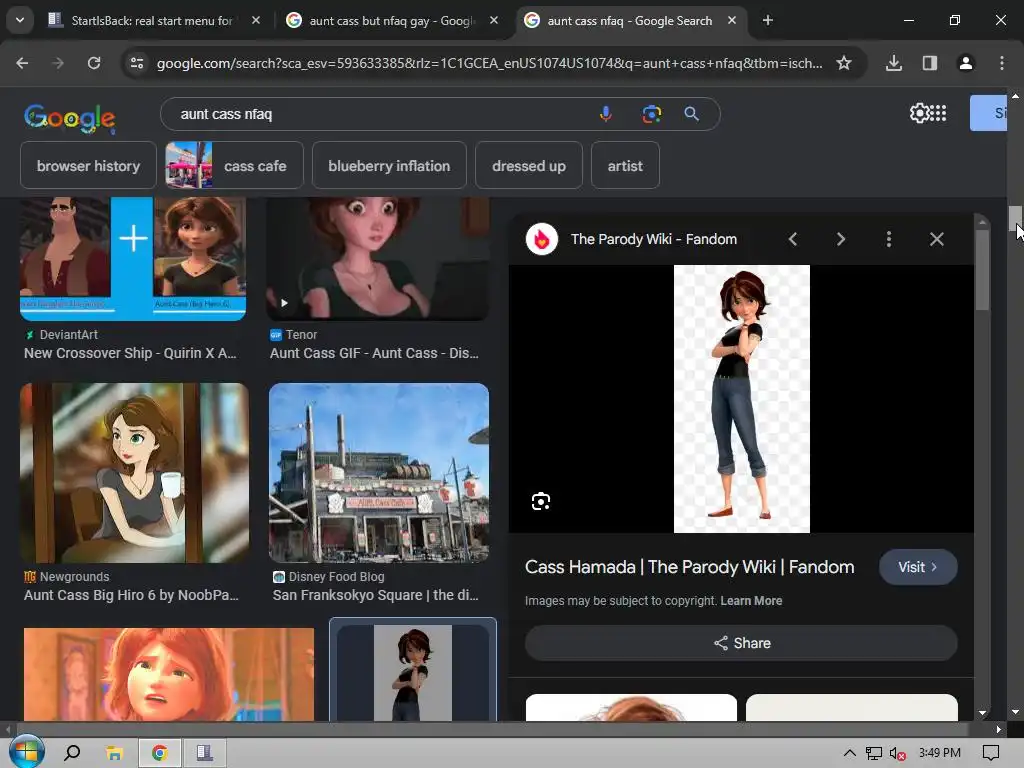The image size is (1024, 768).
Task: Submit search with magnifier icon
Action: [x=692, y=114]
